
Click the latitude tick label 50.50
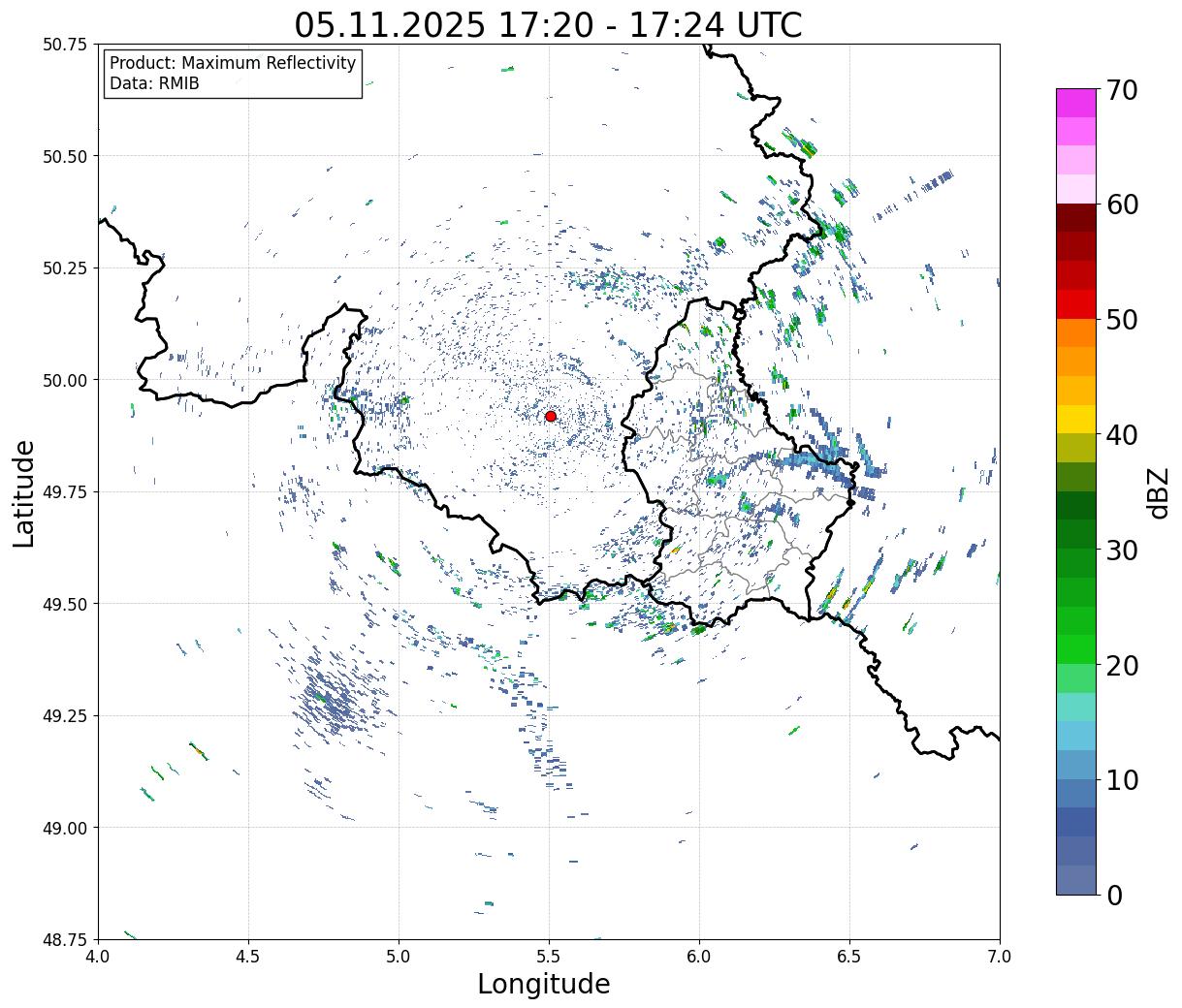tap(65, 156)
